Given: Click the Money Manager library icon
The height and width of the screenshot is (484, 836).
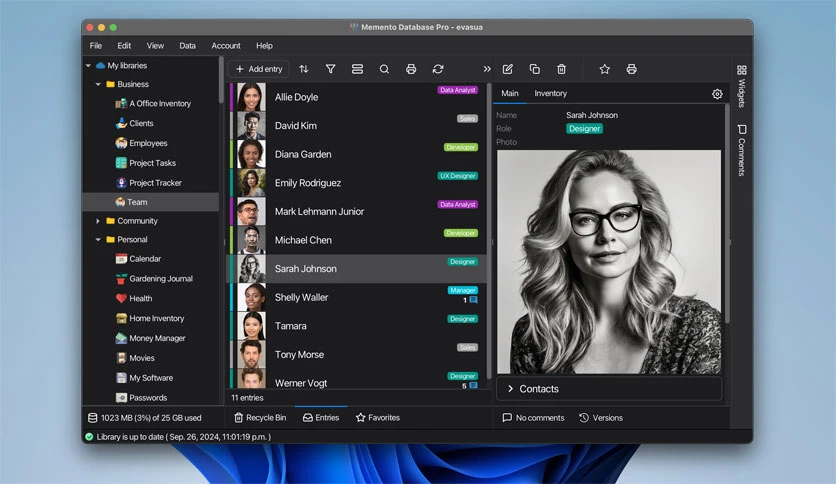Looking at the screenshot, I should (121, 338).
